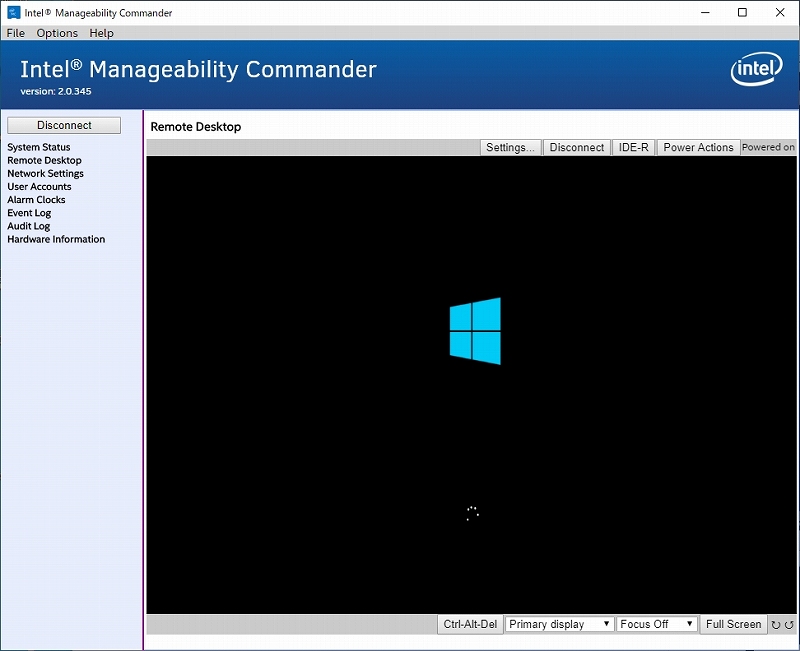Viewport: 800px width, 651px height.
Task: Click the IDE-R button
Action: click(x=633, y=147)
